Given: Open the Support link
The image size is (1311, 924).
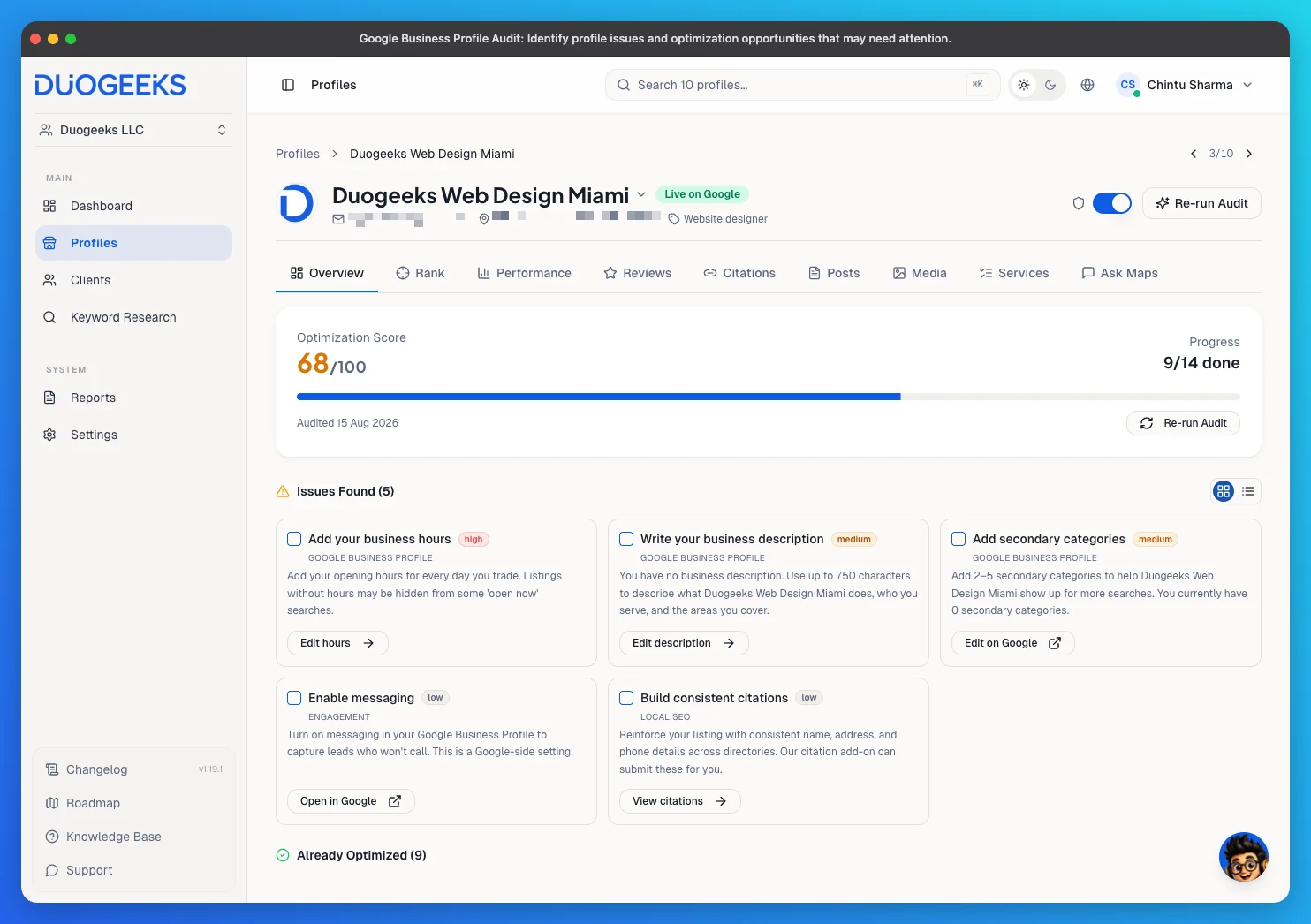Looking at the screenshot, I should (x=133, y=870).
